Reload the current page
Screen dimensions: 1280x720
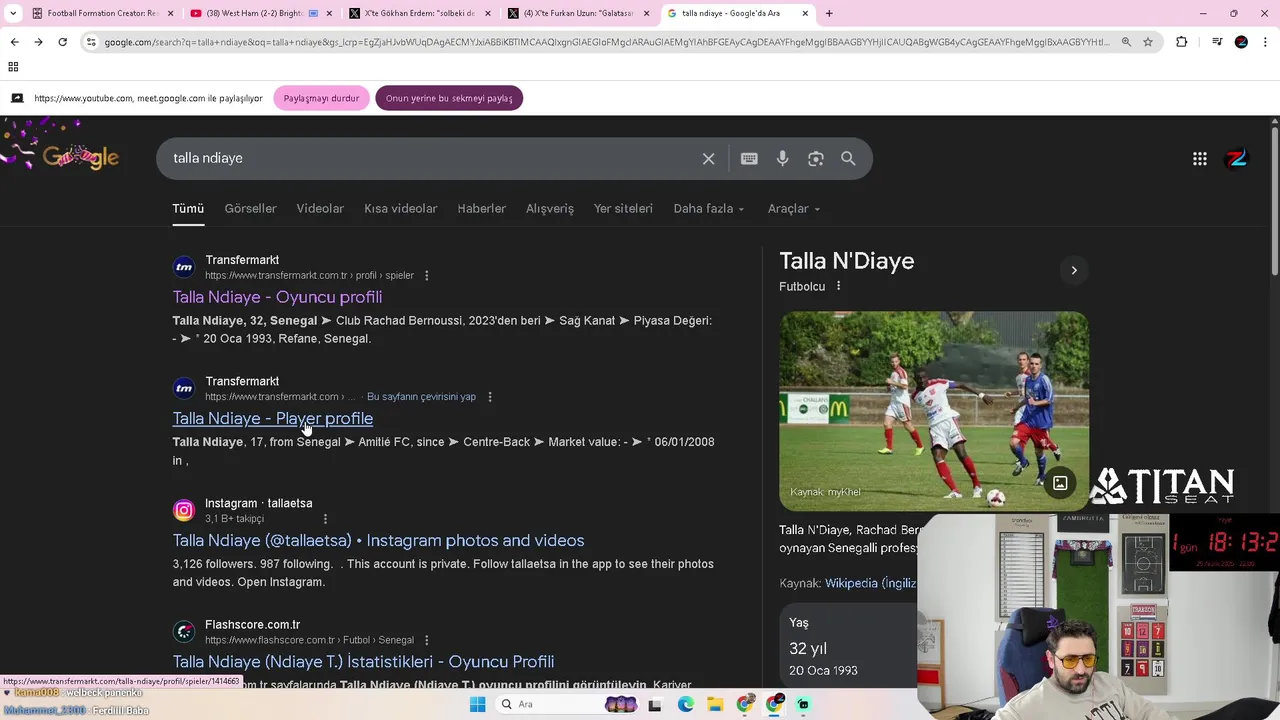tap(62, 42)
